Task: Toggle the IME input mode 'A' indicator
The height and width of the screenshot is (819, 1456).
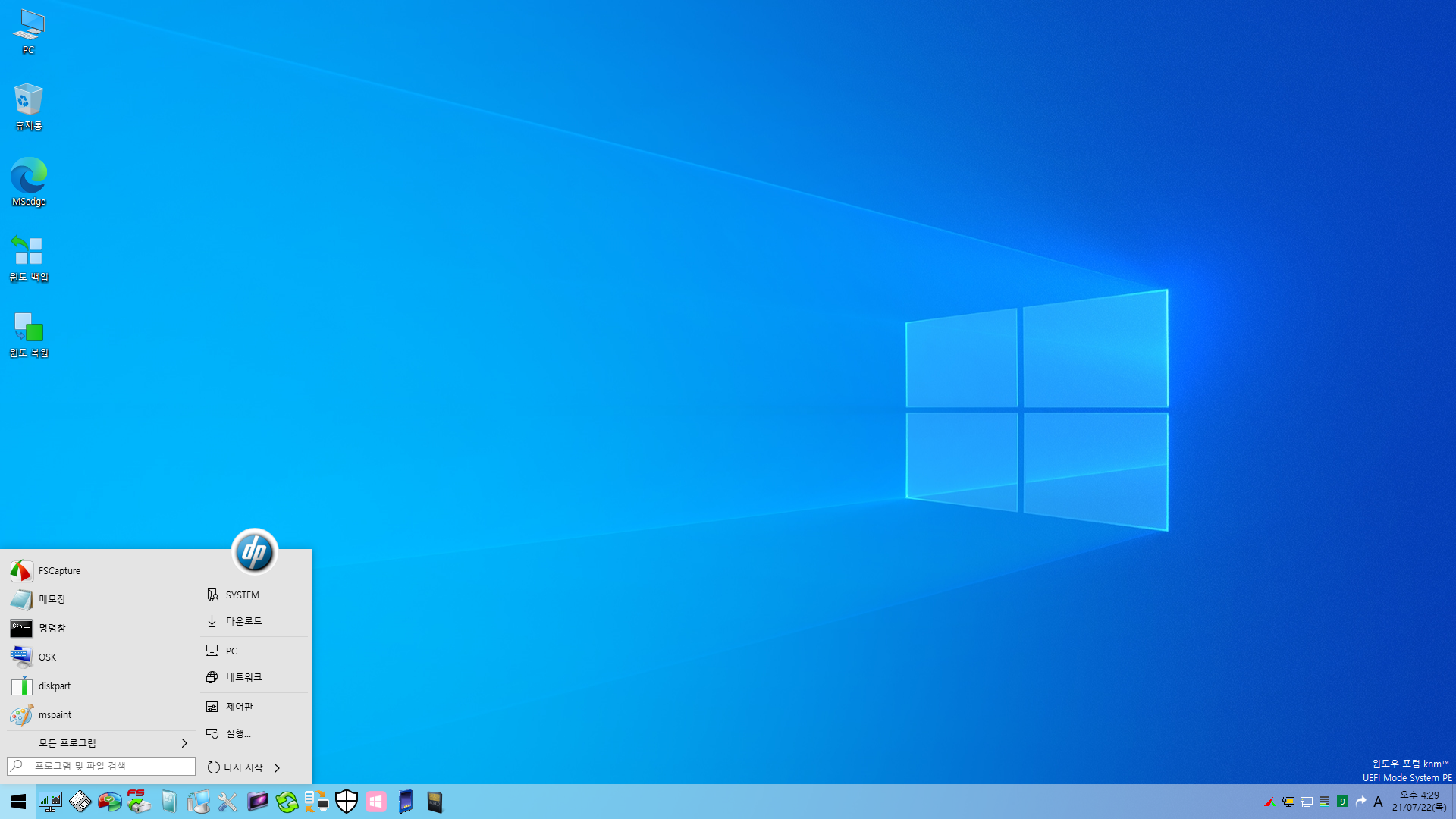Action: tap(1378, 802)
